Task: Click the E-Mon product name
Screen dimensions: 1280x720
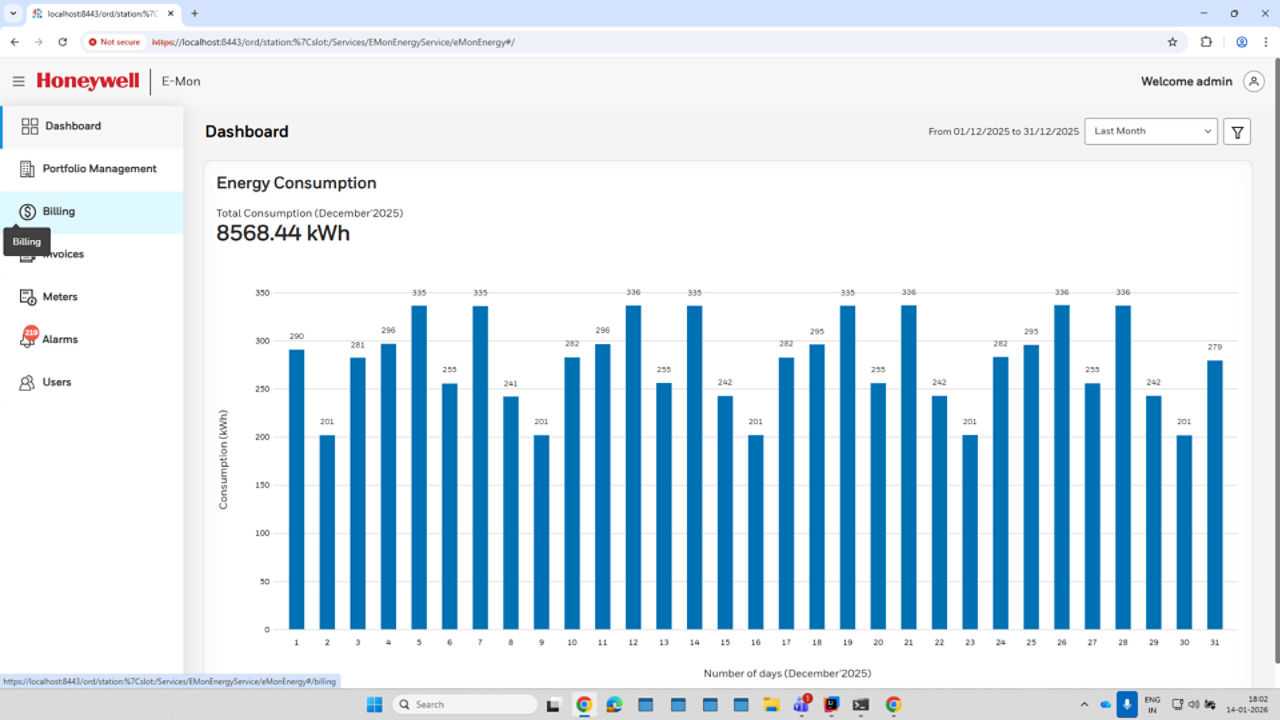Action: pyautogui.click(x=181, y=81)
